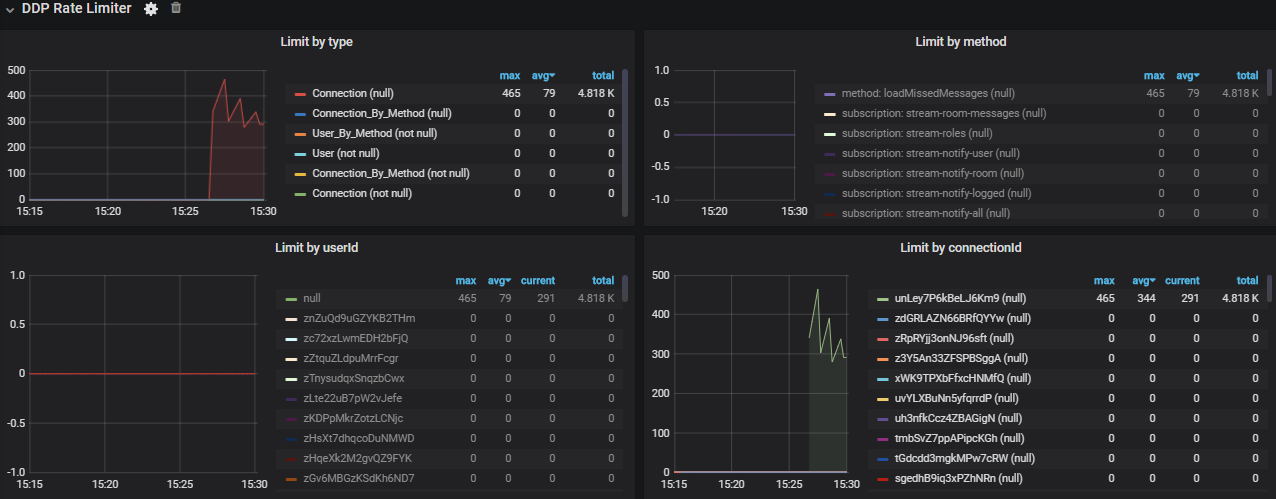1276x499 pixels.
Task: Sort Limit by method legend by total
Action: point(1247,75)
